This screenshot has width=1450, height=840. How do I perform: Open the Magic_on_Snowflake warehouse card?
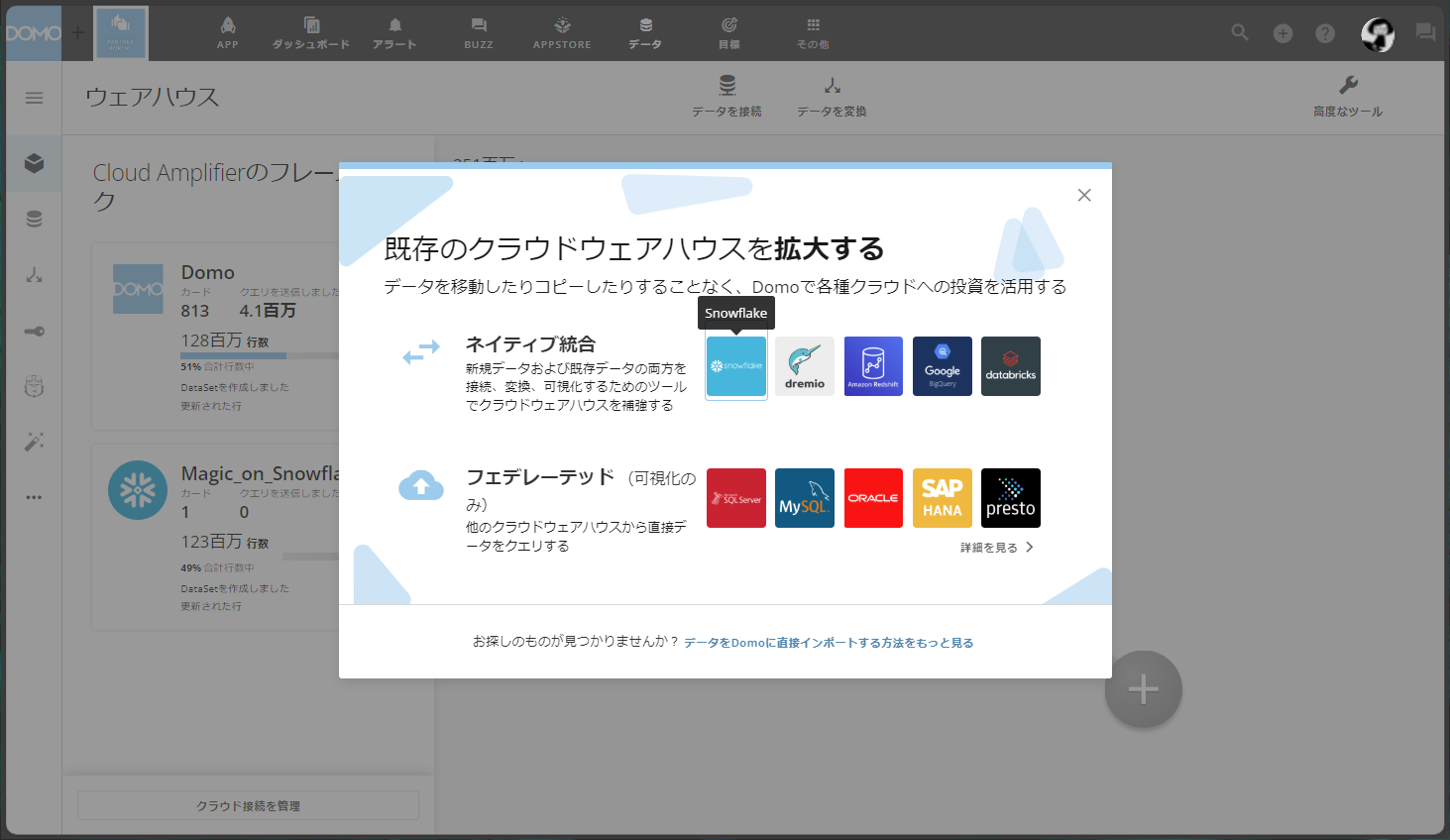pos(216,537)
